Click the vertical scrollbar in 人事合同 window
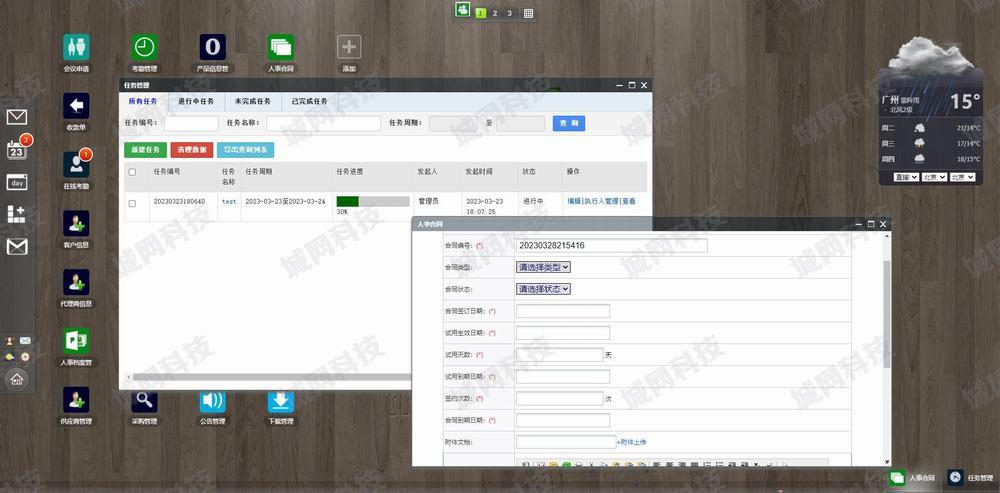This screenshot has height=493, width=1000. pos(886,313)
